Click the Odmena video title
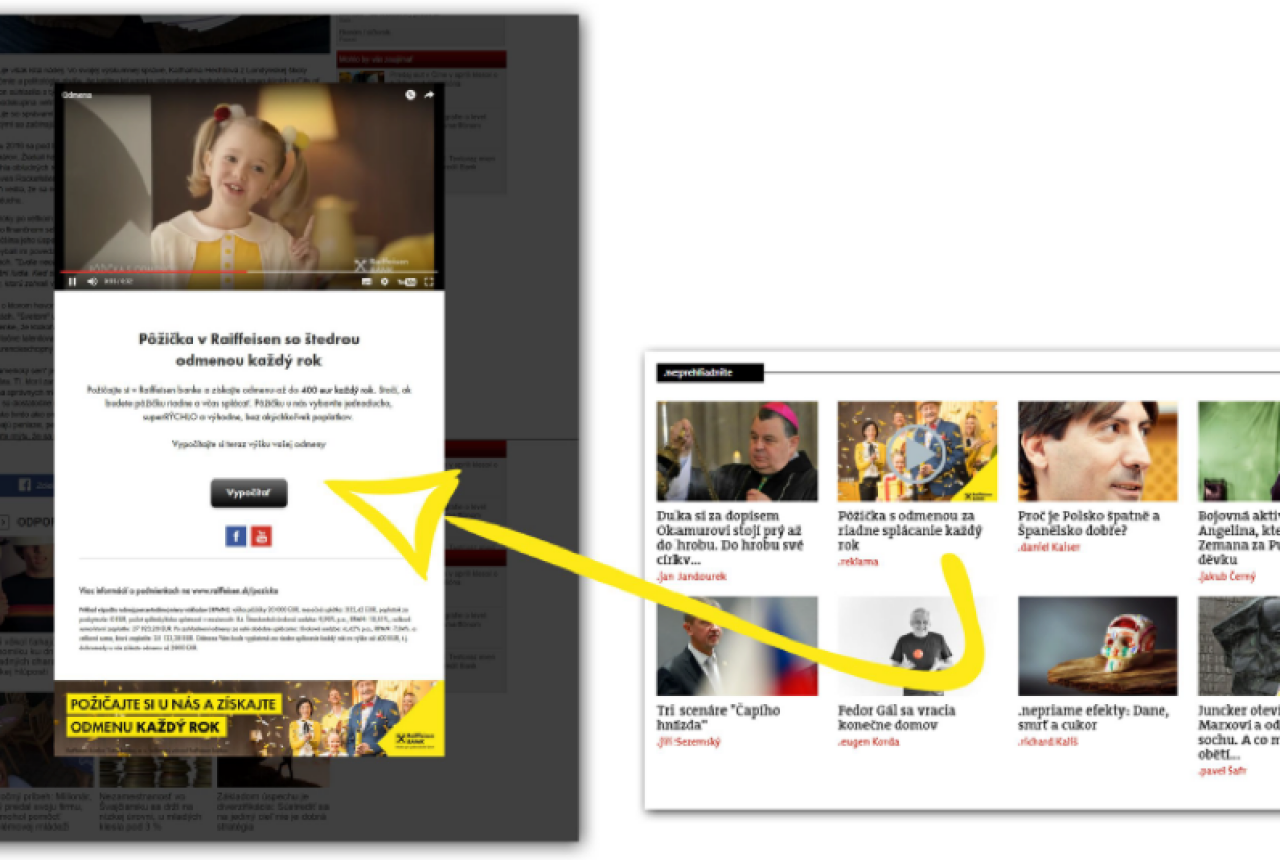 77,95
